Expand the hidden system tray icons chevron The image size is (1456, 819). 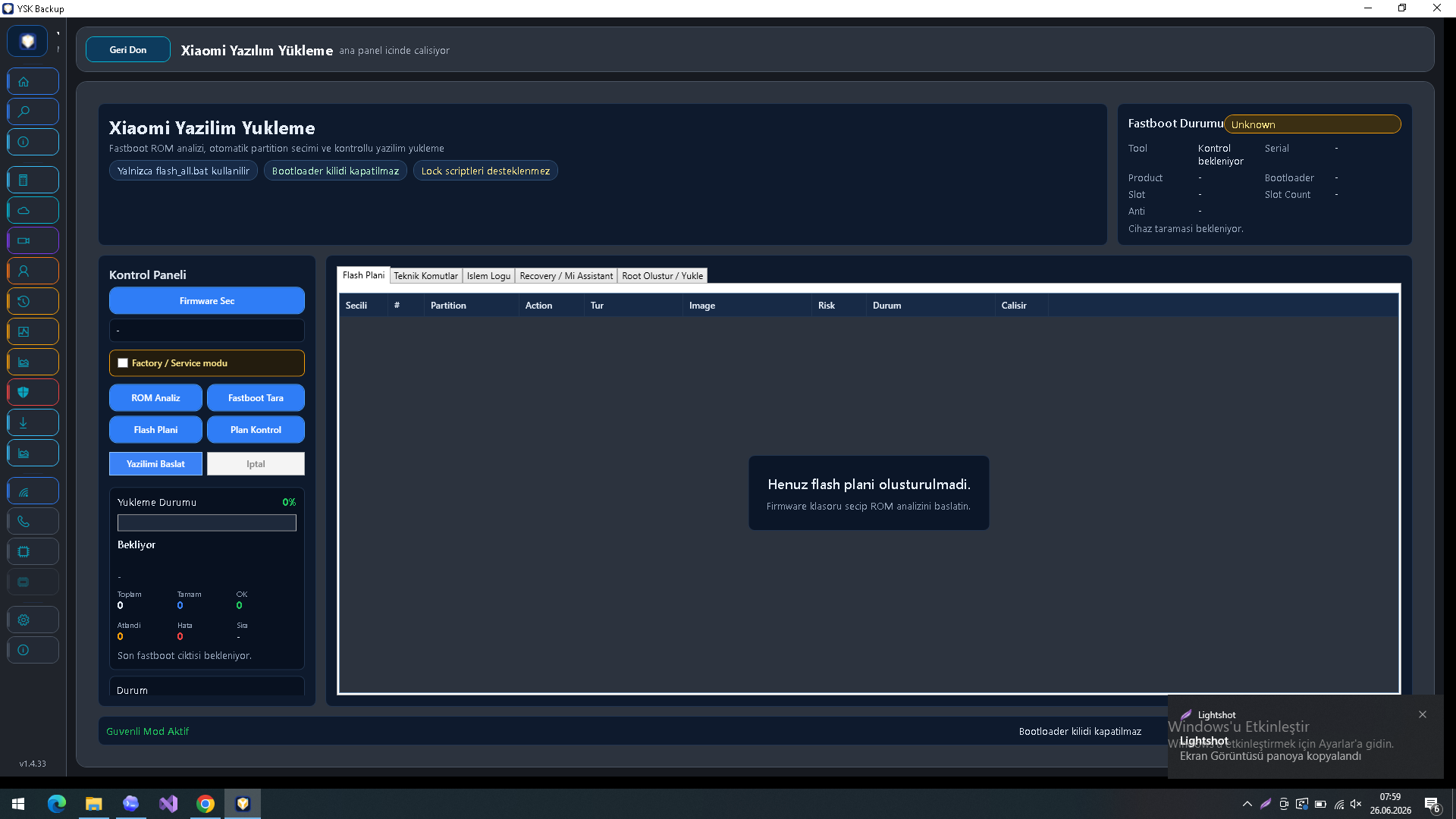point(1247,804)
